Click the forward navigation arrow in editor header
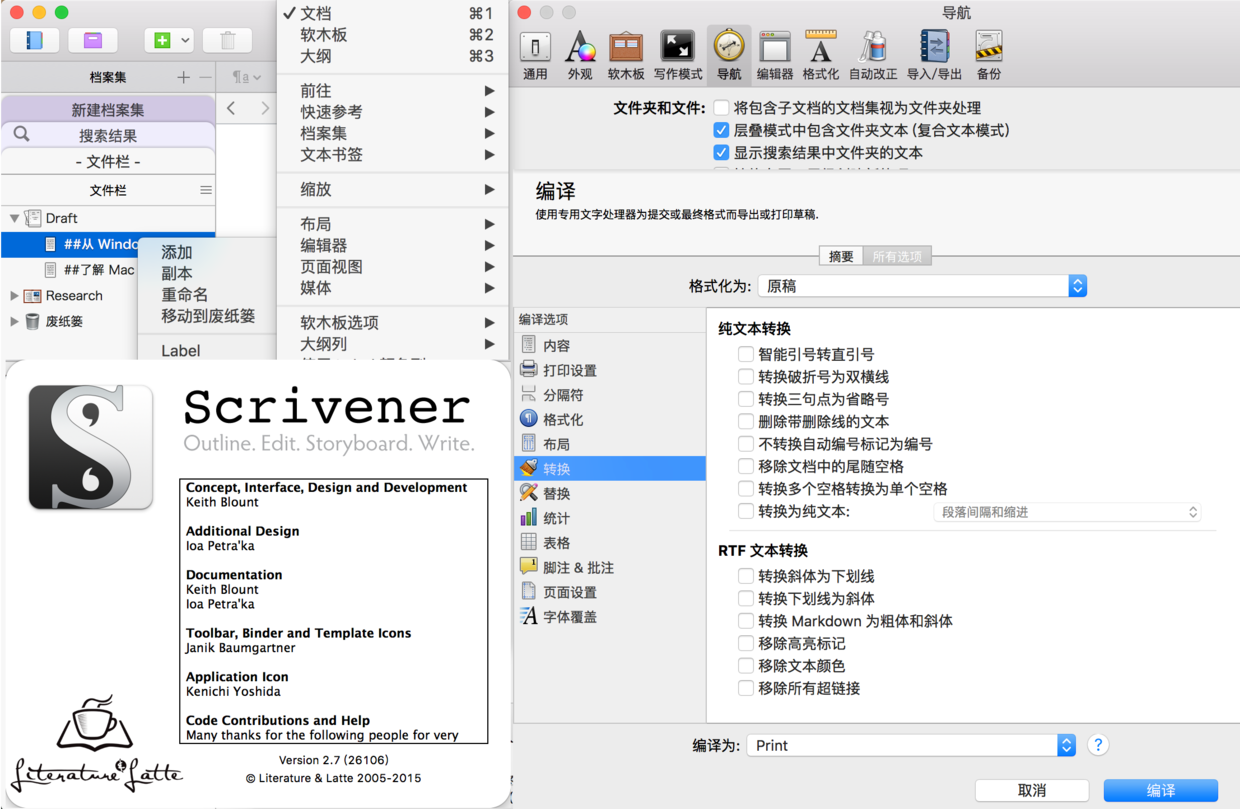 pos(265,108)
